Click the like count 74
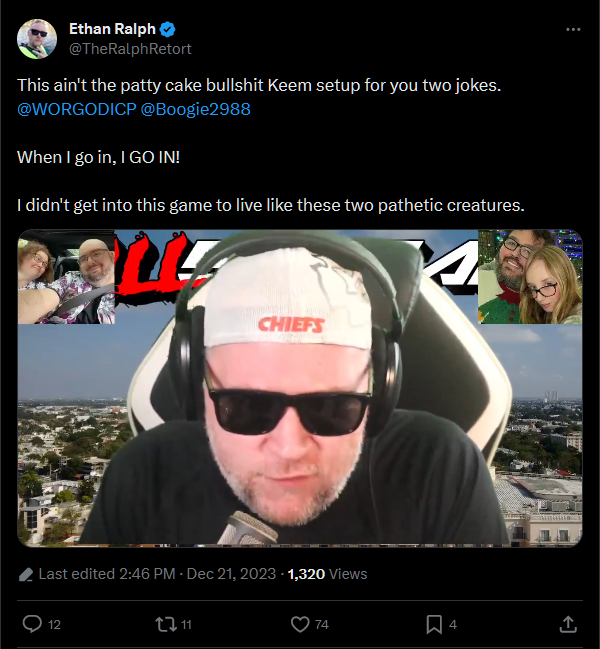The height and width of the screenshot is (649, 600). [x=322, y=625]
